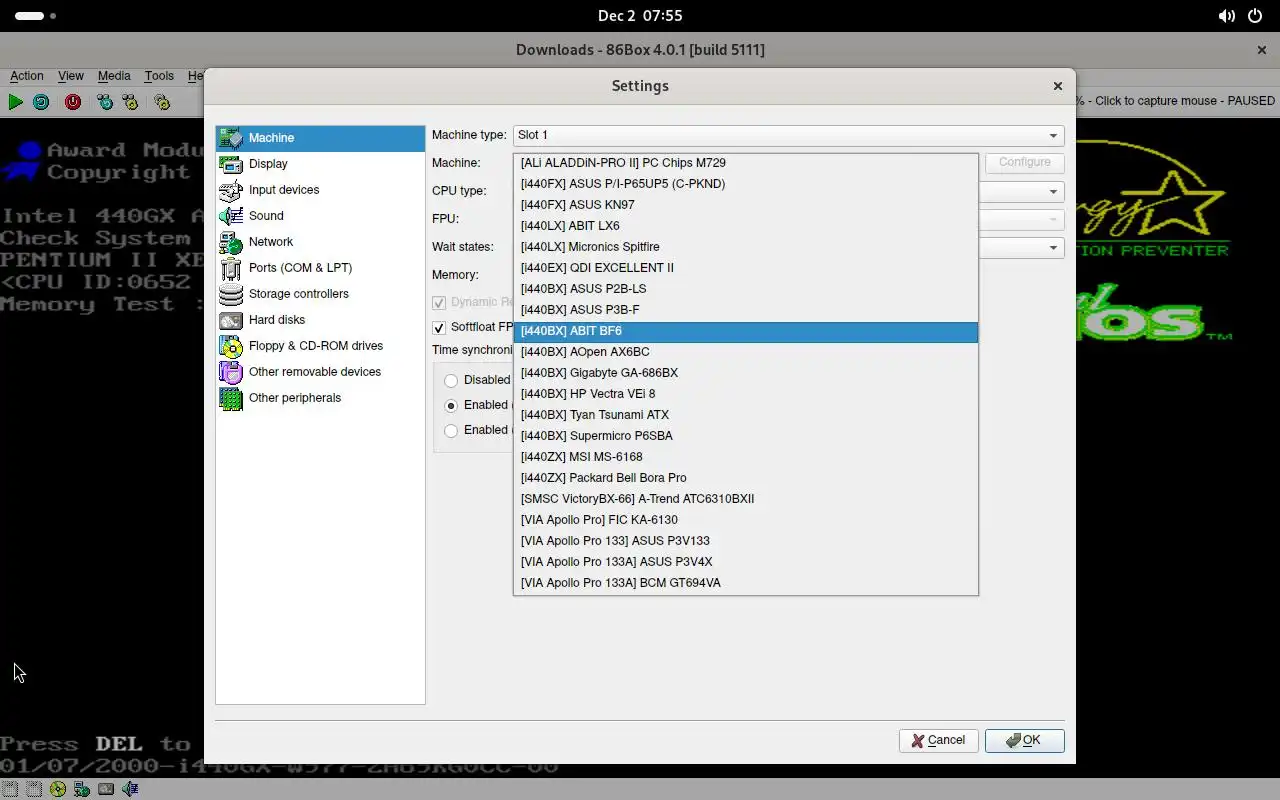Choose ABIT LX6 machine
The height and width of the screenshot is (800, 1280).
point(746,226)
